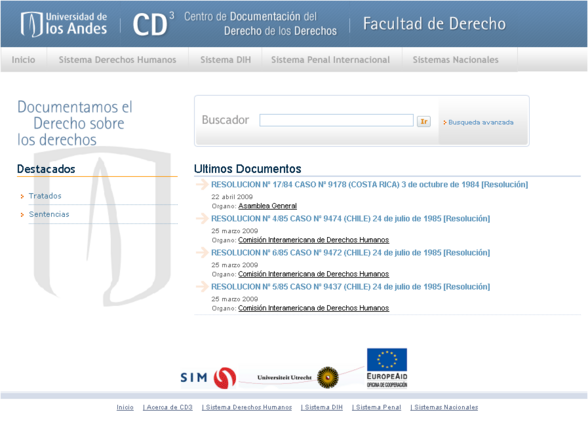Image resolution: width=588 pixels, height=448 pixels.
Task: Click Comisión Interamericana link under Resolucion 4/85
Action: point(314,240)
